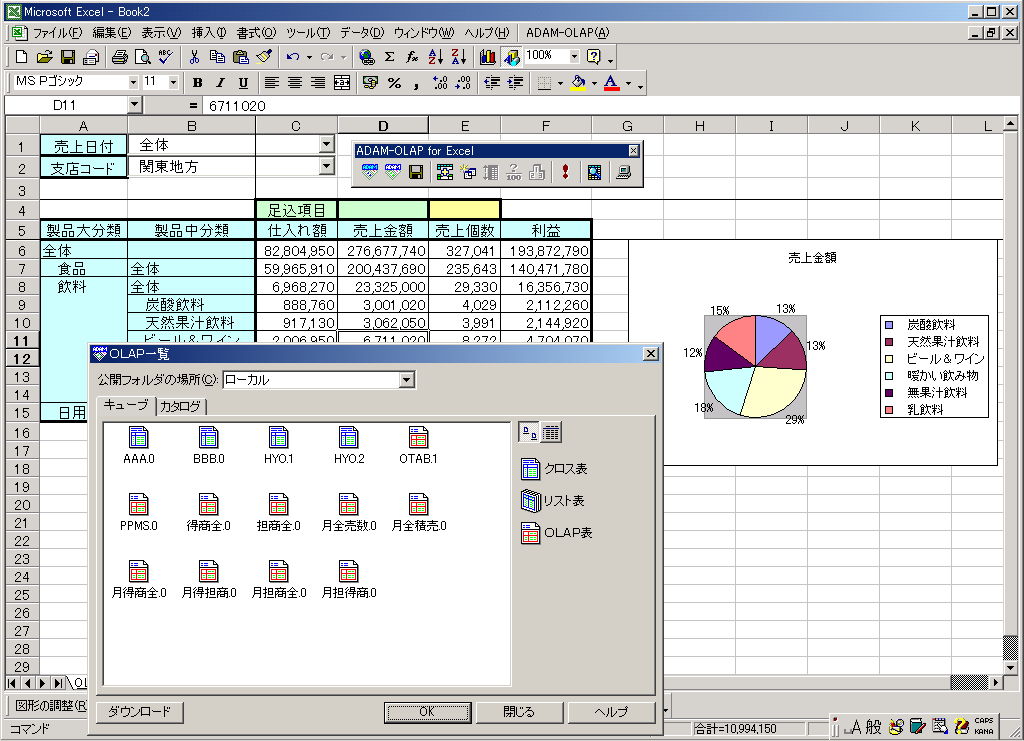The image size is (1024, 741).
Task: Open the 書式(O) menu
Action: coord(256,33)
